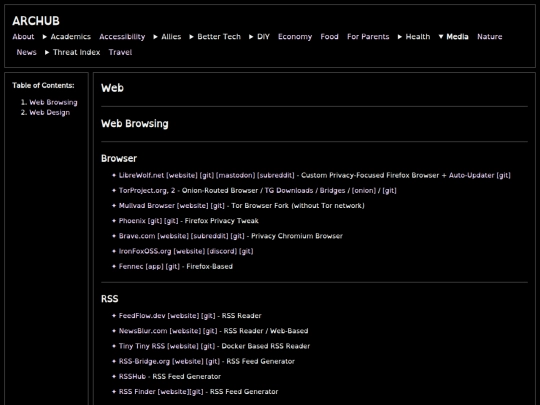The image size is (540, 405).
Task: Jump to Web Browsing in contents
Action: point(53,102)
